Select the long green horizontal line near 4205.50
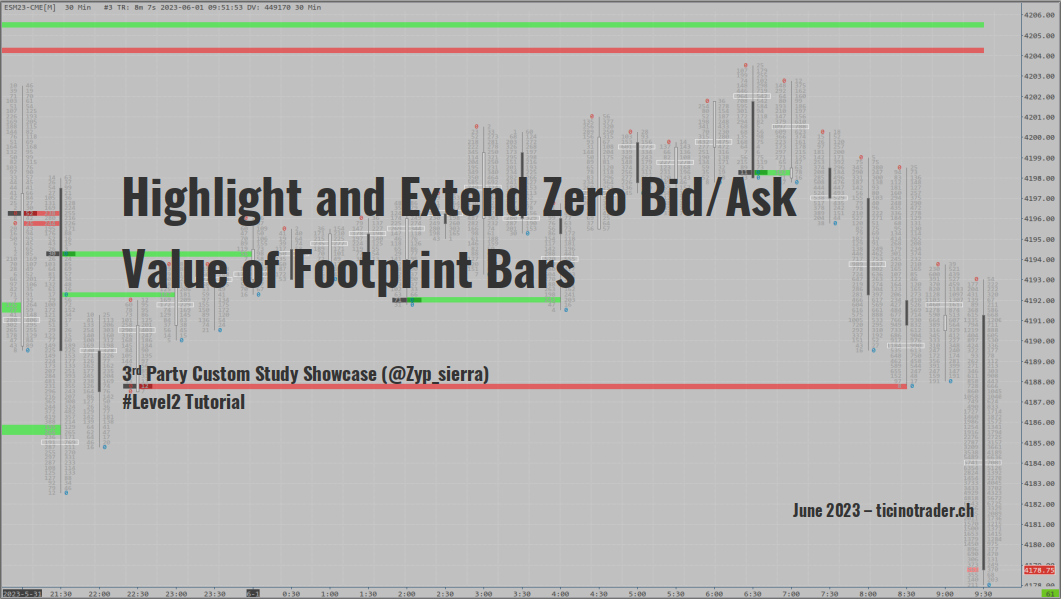 (x=493, y=25)
